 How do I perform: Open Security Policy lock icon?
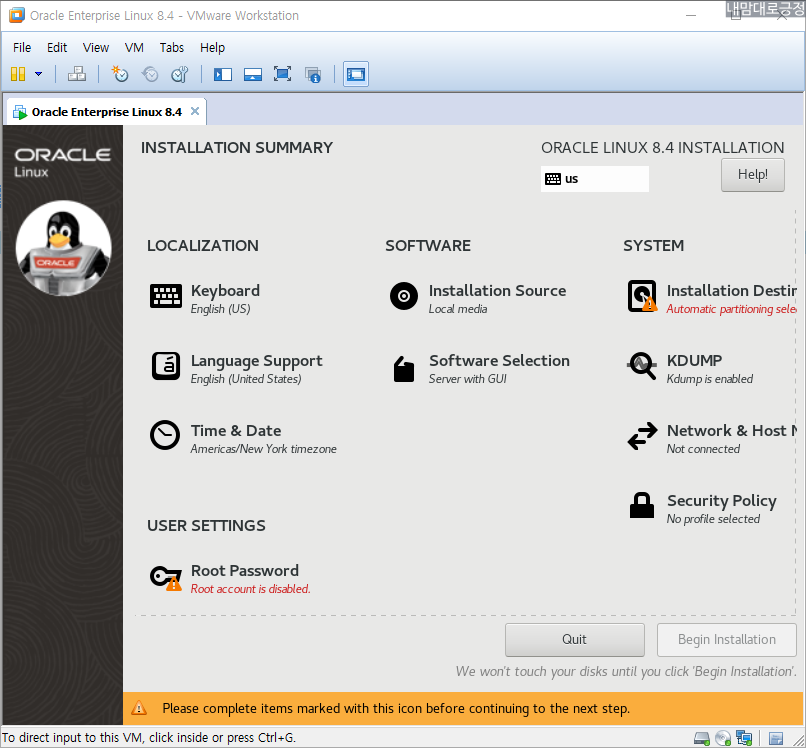pyautogui.click(x=642, y=505)
